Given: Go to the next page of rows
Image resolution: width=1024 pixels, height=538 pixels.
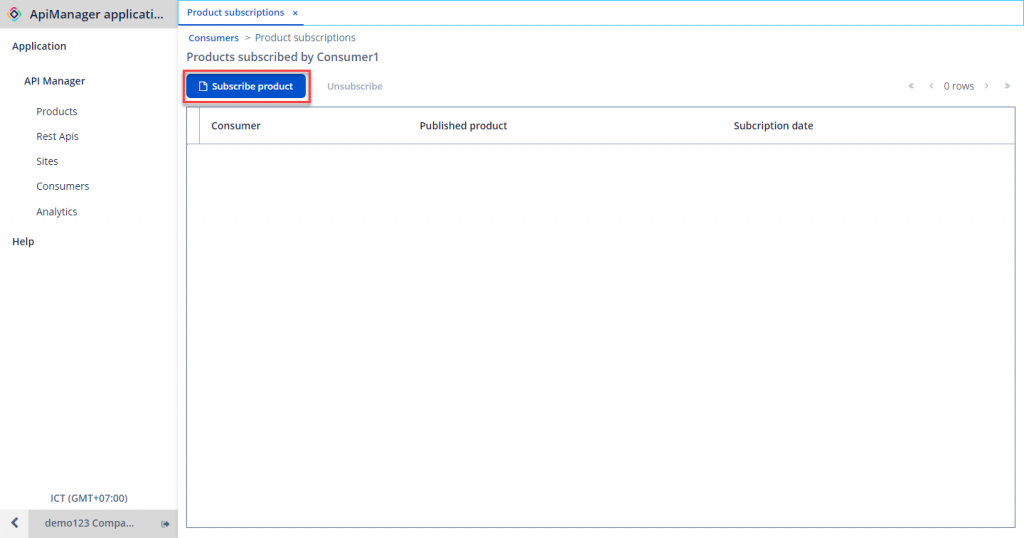Looking at the screenshot, I should coord(987,86).
